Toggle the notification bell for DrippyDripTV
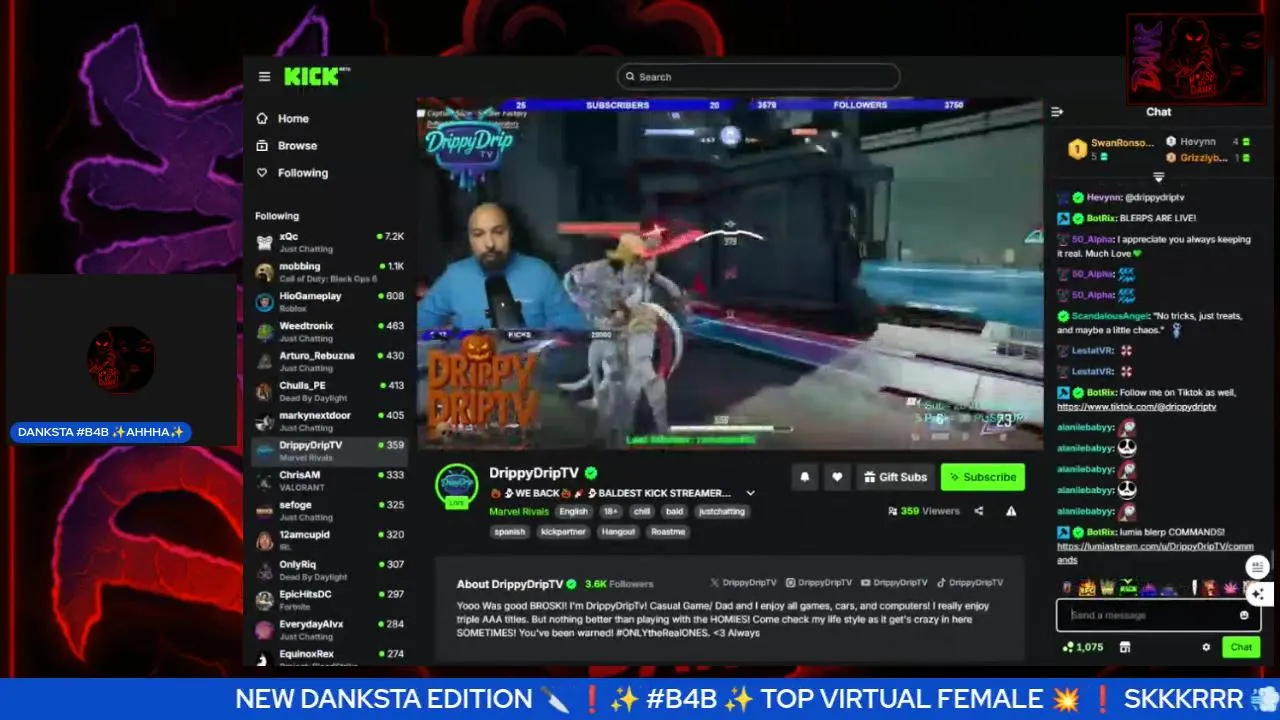 point(805,477)
